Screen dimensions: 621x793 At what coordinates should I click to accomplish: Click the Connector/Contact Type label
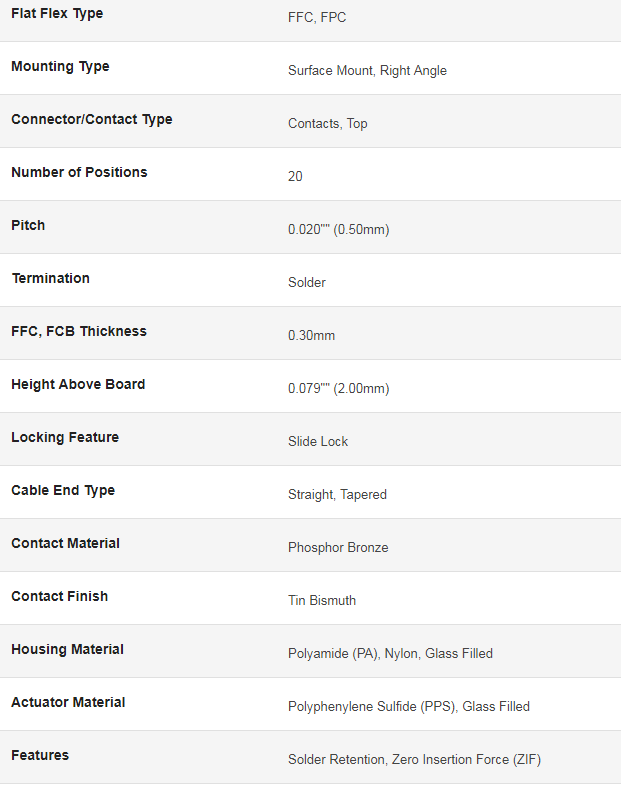tap(92, 120)
